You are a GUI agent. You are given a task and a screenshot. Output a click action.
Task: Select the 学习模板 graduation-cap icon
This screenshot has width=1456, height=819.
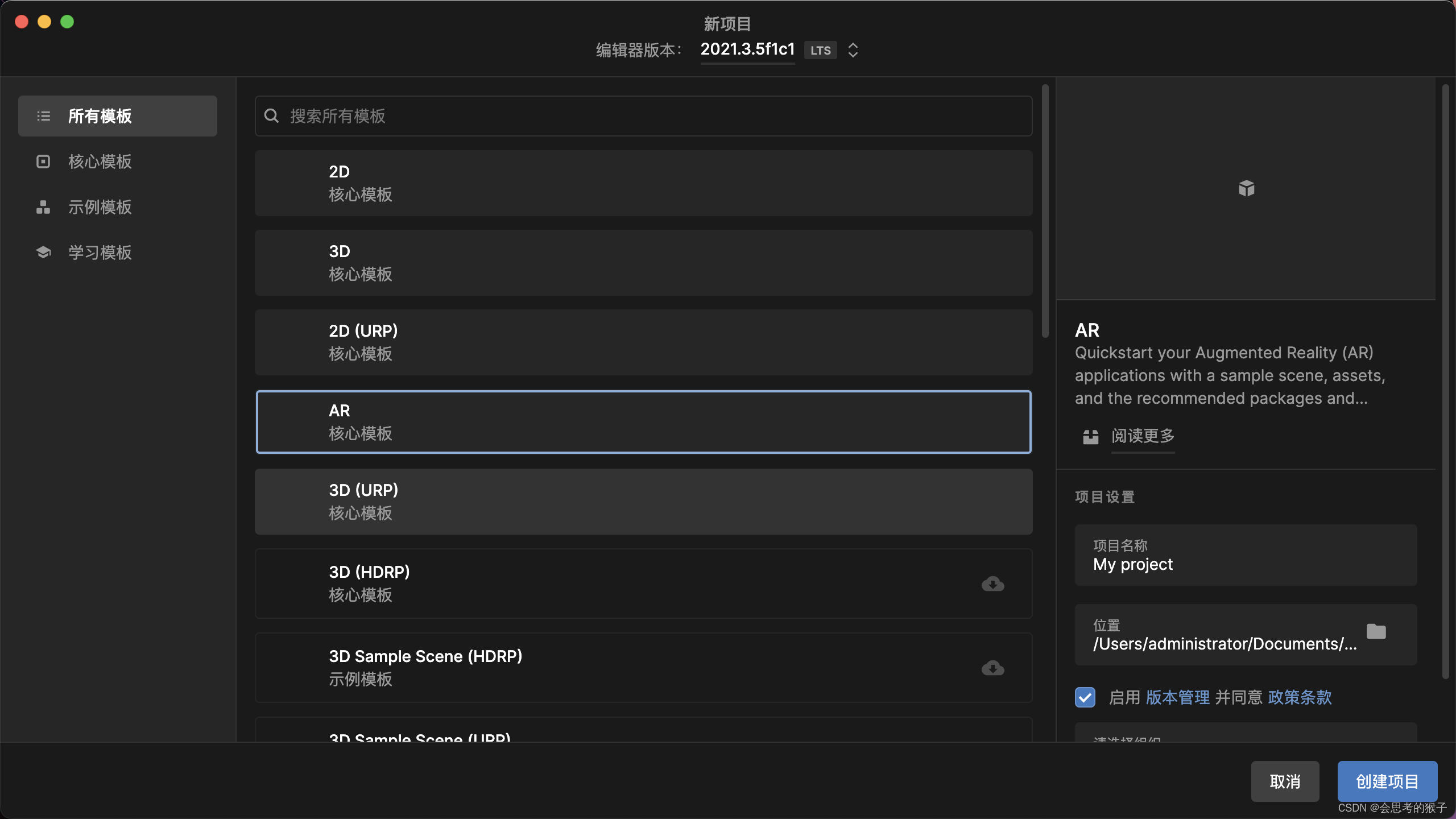43,252
